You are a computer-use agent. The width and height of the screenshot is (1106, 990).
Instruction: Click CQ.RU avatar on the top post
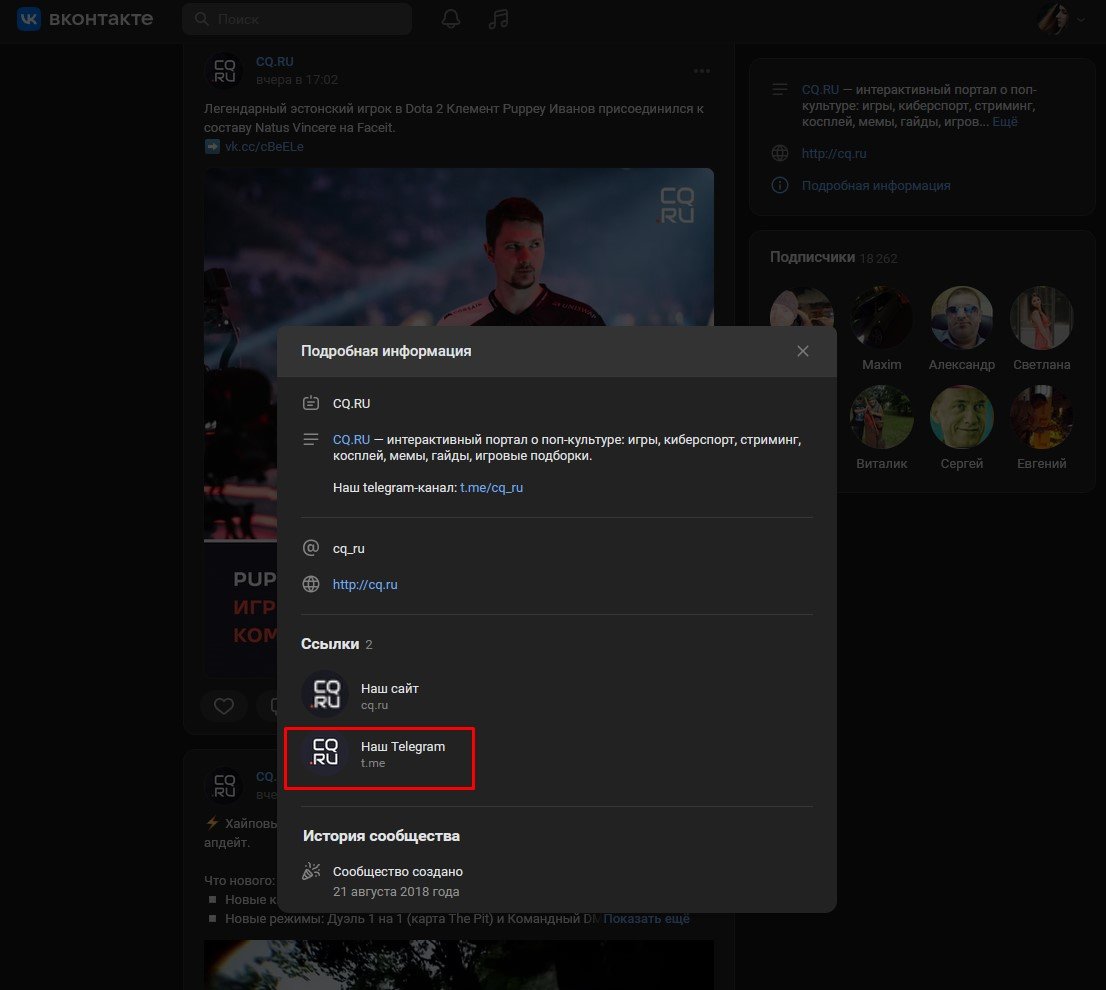pos(224,71)
